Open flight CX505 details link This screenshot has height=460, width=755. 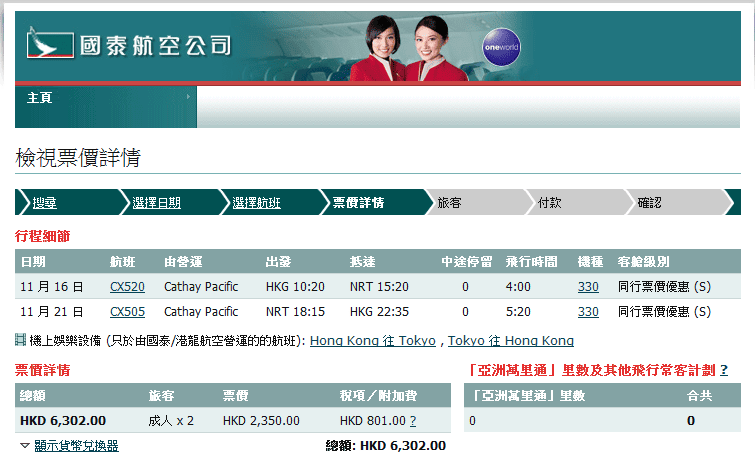127,311
